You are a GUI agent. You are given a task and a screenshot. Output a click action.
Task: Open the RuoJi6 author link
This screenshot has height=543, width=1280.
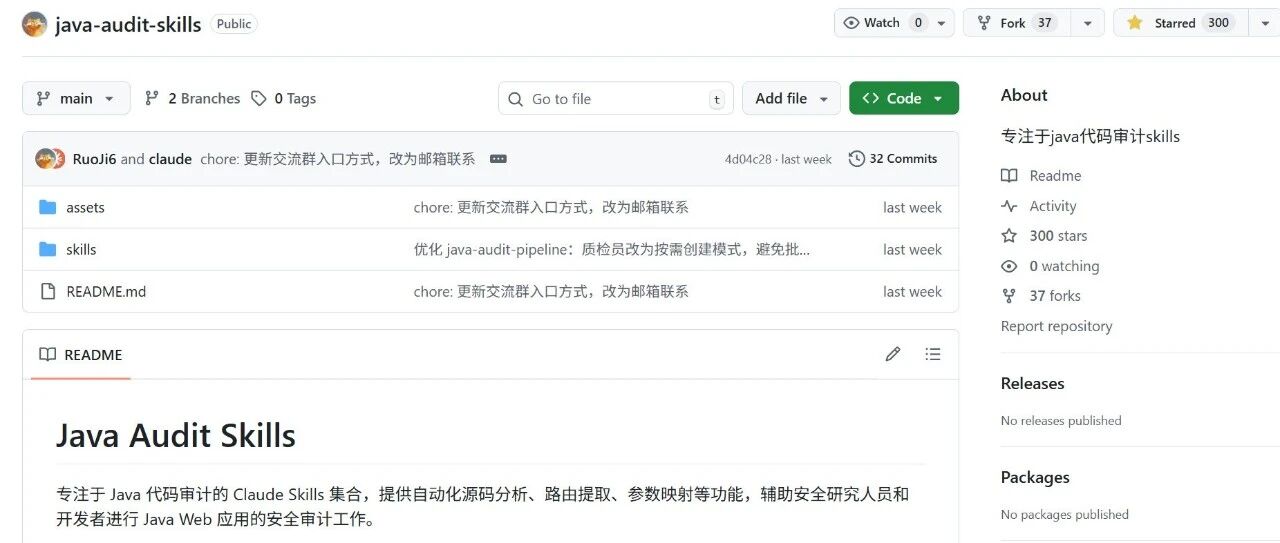pos(94,159)
